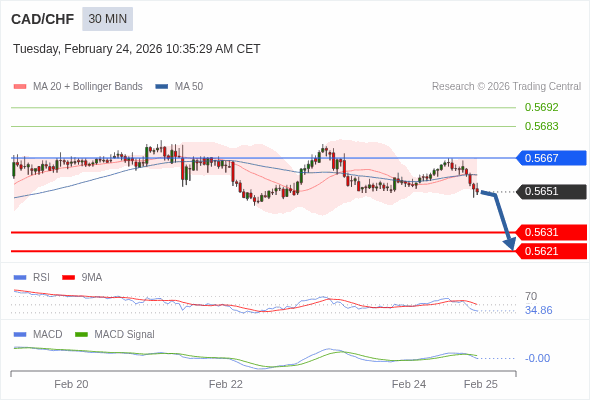This screenshot has height=400, width=590.
Task: Click the 9MA legend label
Action: click(x=92, y=278)
